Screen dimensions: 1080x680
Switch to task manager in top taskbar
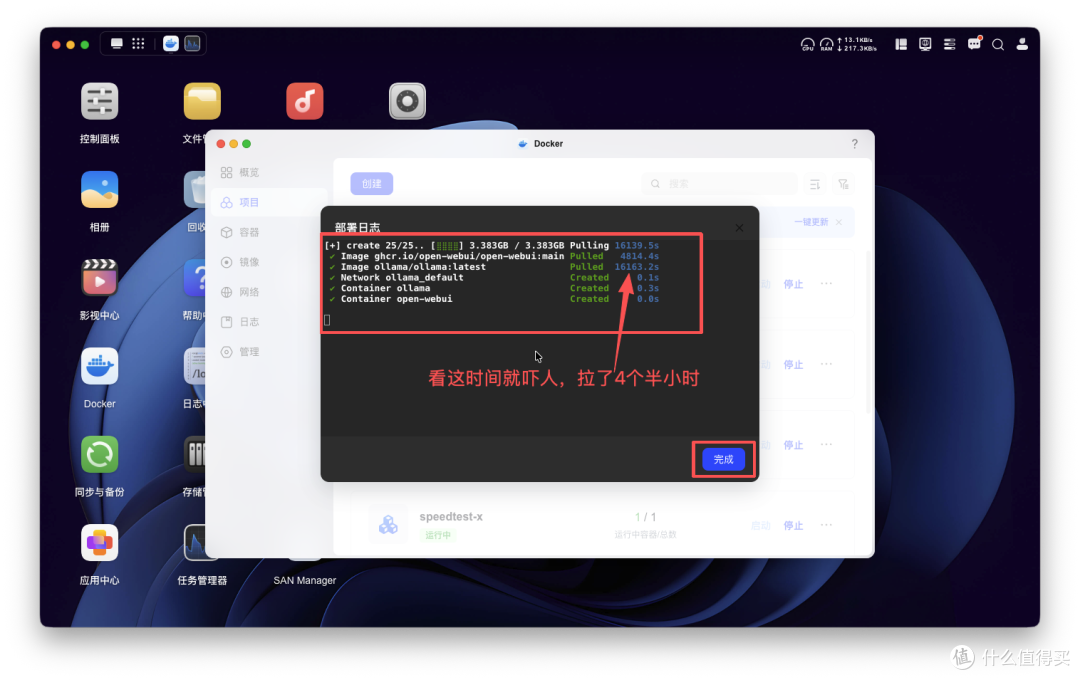point(192,43)
